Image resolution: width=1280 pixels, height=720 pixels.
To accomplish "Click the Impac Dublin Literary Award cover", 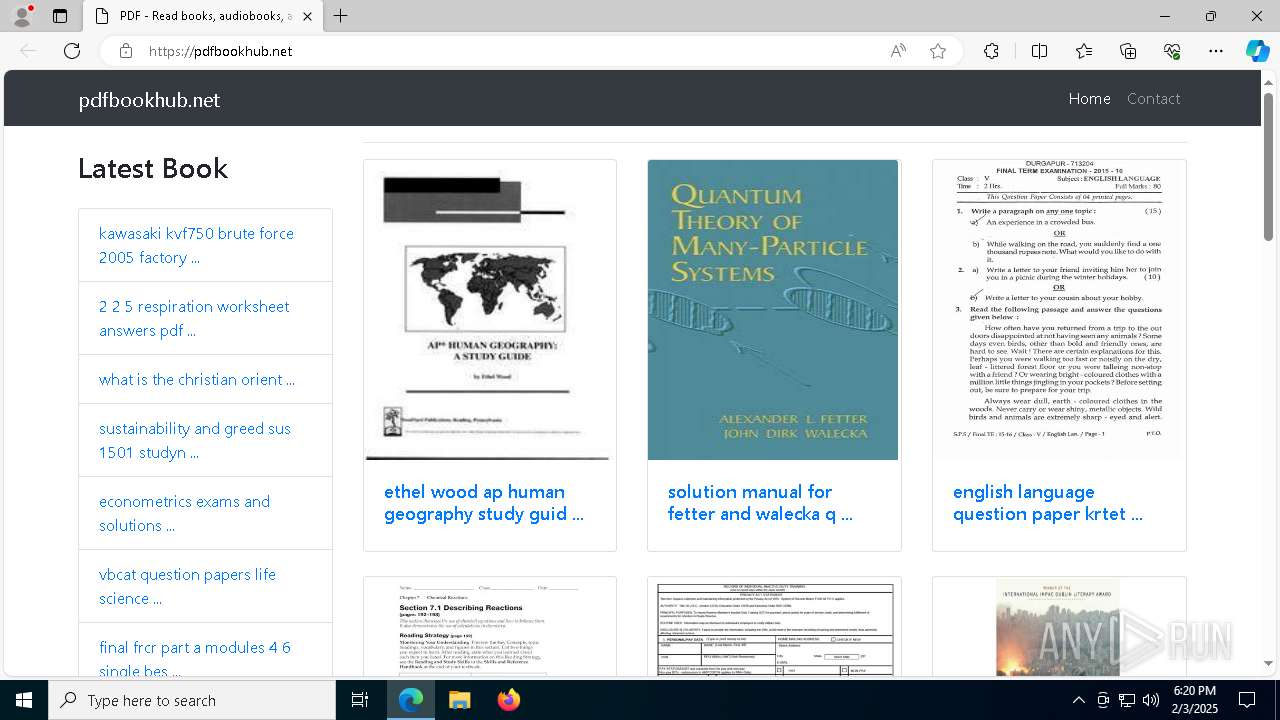I will tap(1059, 627).
